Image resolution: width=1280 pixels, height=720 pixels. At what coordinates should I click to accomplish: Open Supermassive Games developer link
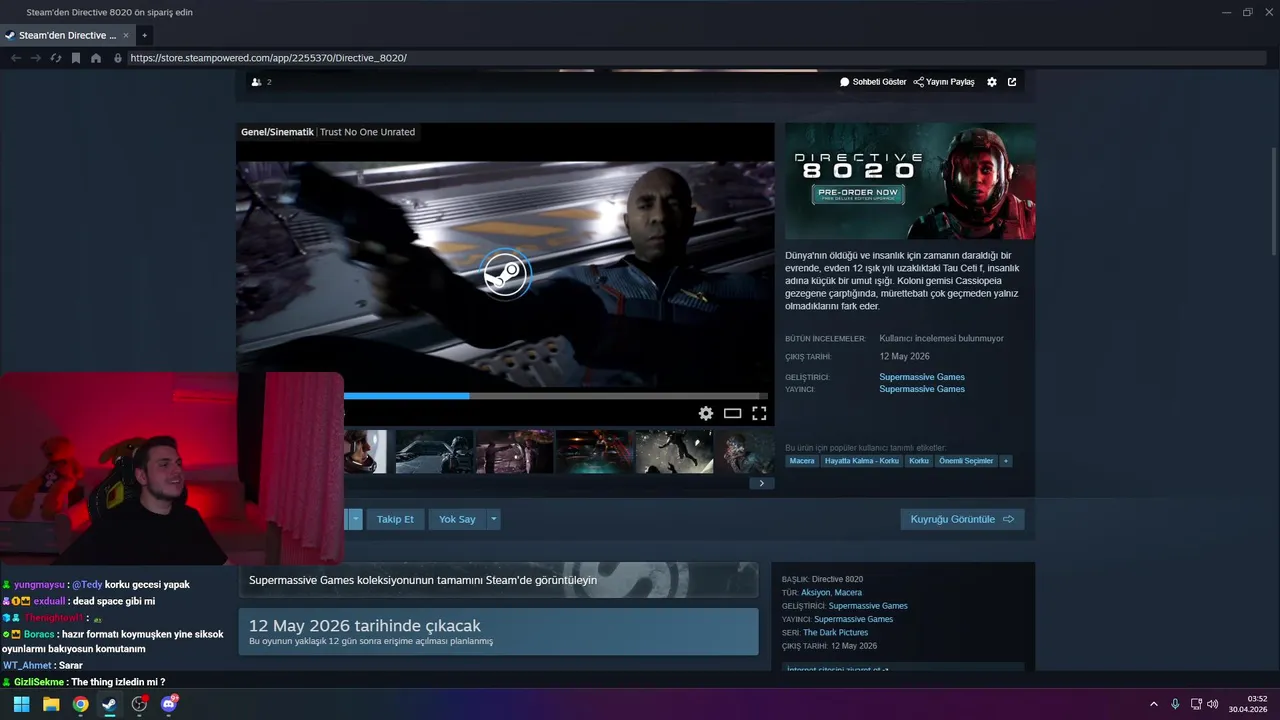tap(922, 377)
